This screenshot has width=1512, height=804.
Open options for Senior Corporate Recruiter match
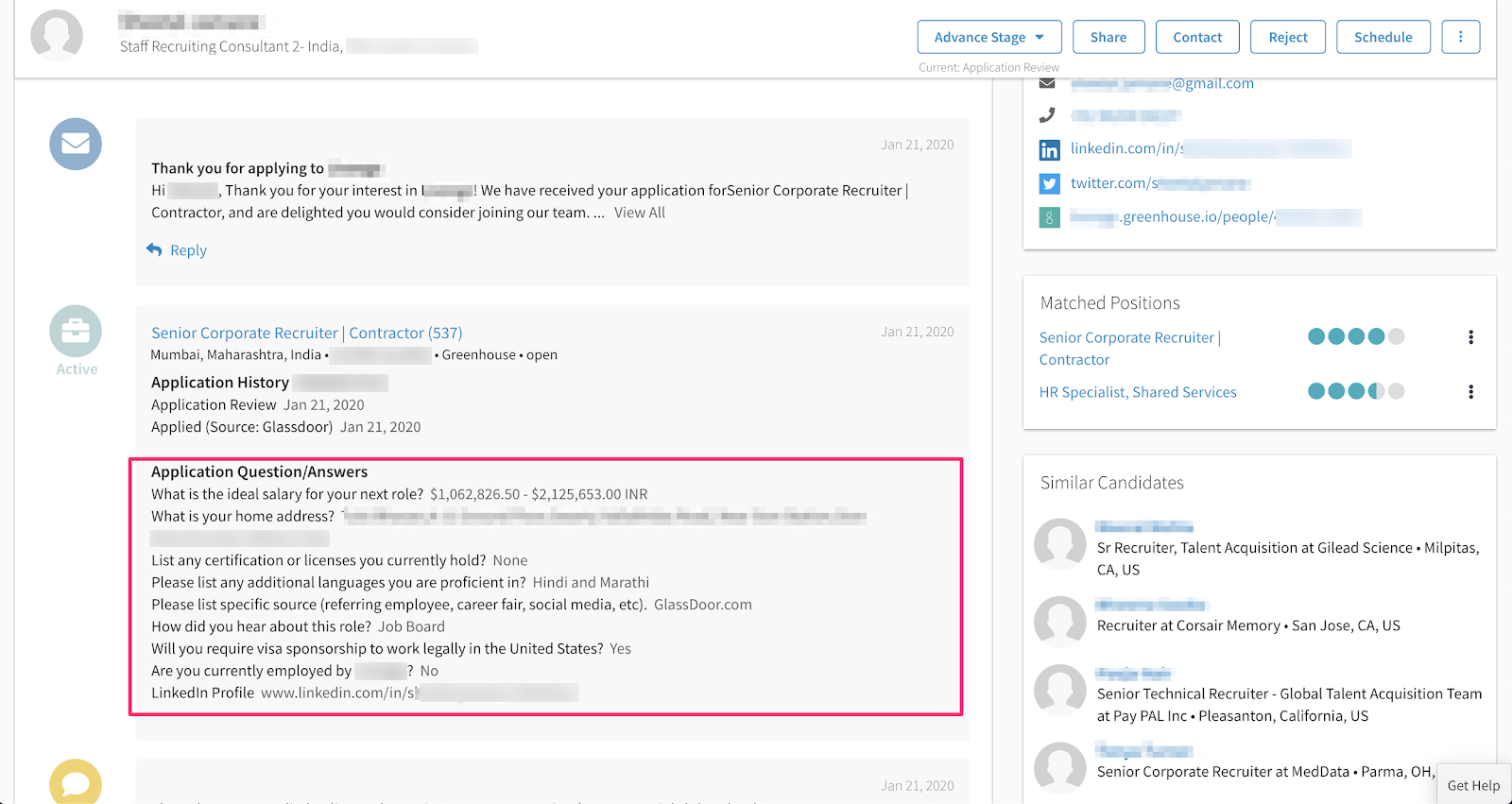(x=1470, y=337)
